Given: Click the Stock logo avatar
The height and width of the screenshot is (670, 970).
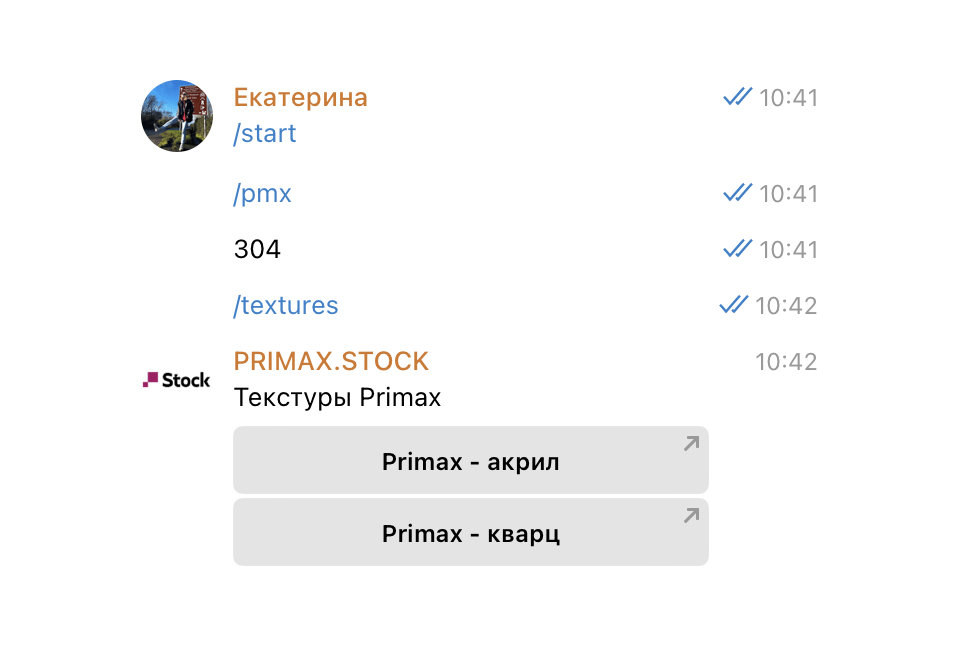Looking at the screenshot, I should click(177, 380).
